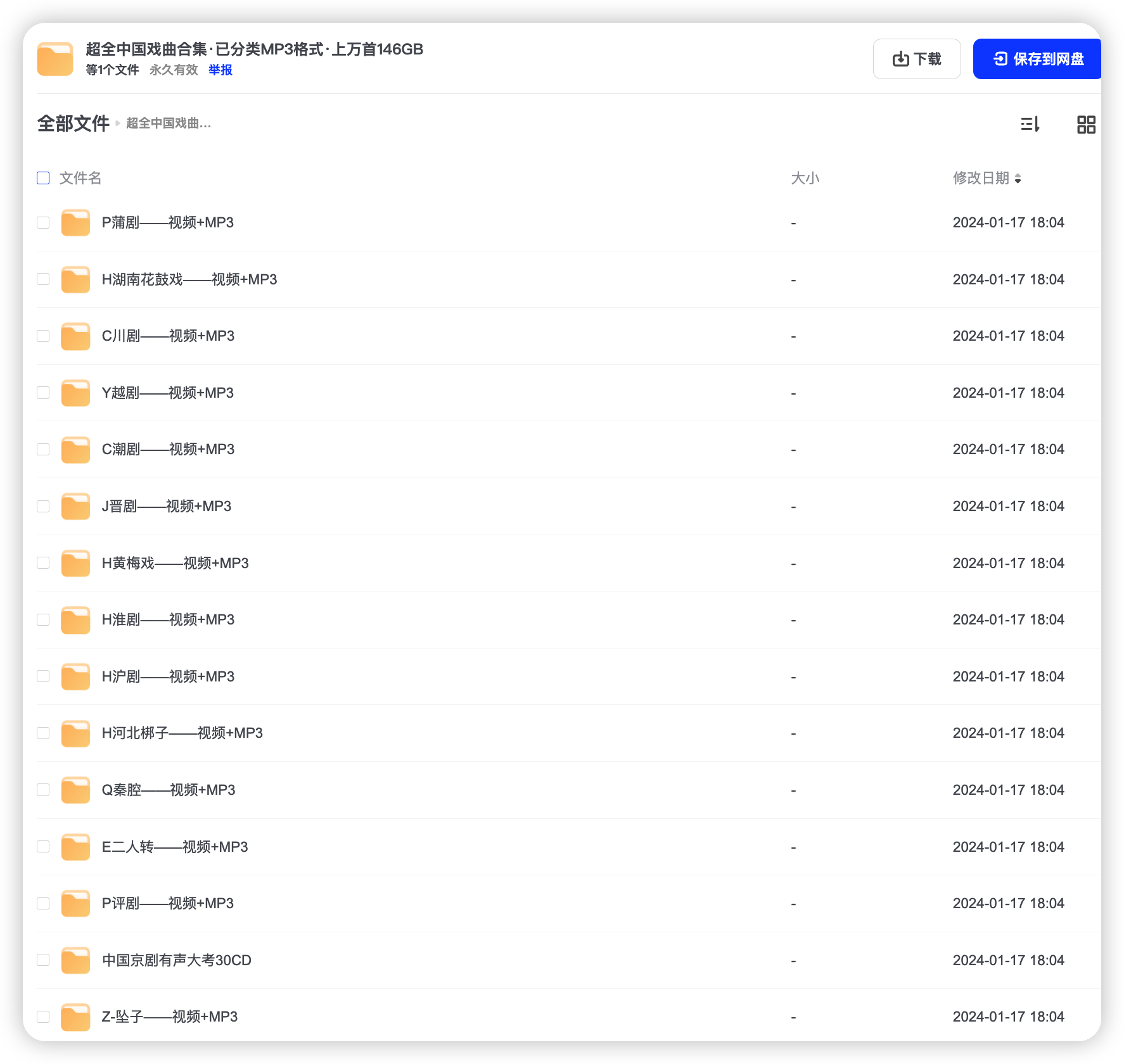The width and height of the screenshot is (1124, 1064).
Task: Open Z-坠子 folder icon
Action: 75,1017
